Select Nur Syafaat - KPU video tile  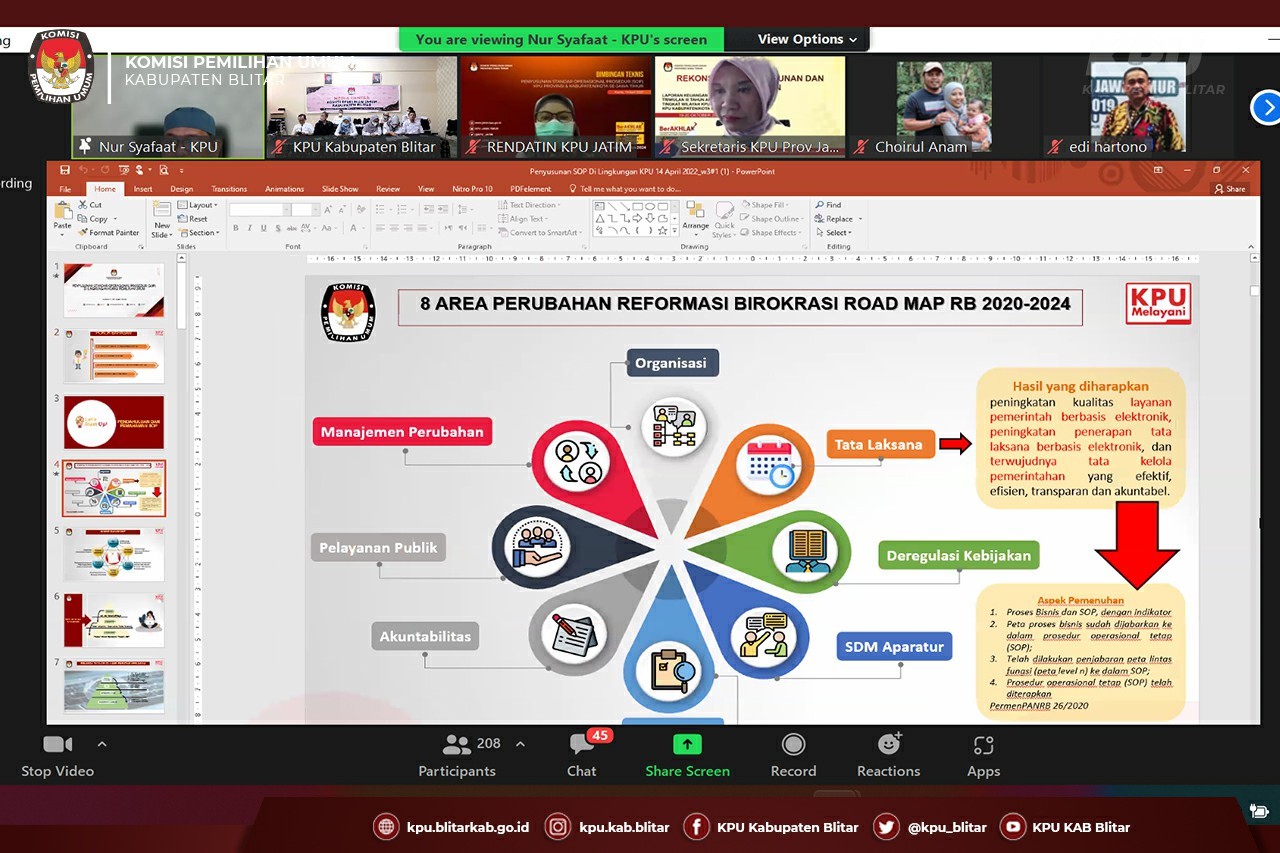point(167,107)
